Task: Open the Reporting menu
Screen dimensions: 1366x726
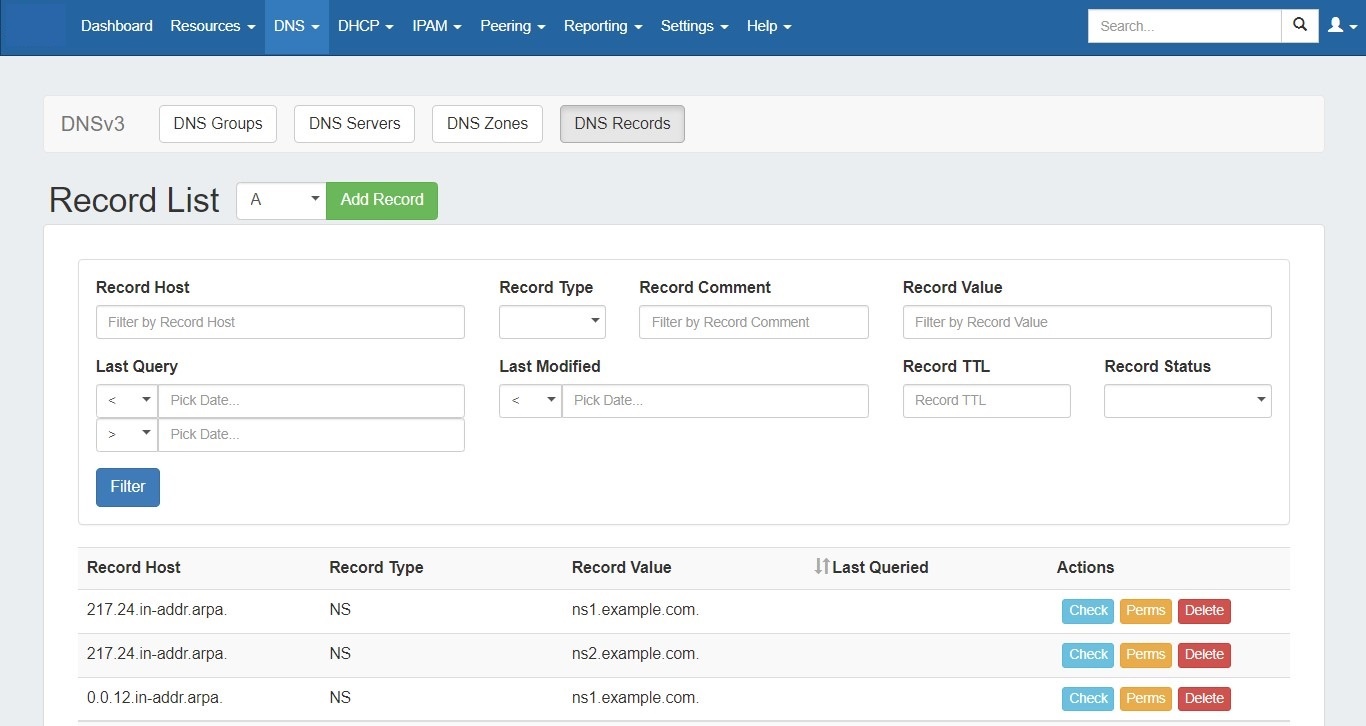Action: [x=602, y=26]
